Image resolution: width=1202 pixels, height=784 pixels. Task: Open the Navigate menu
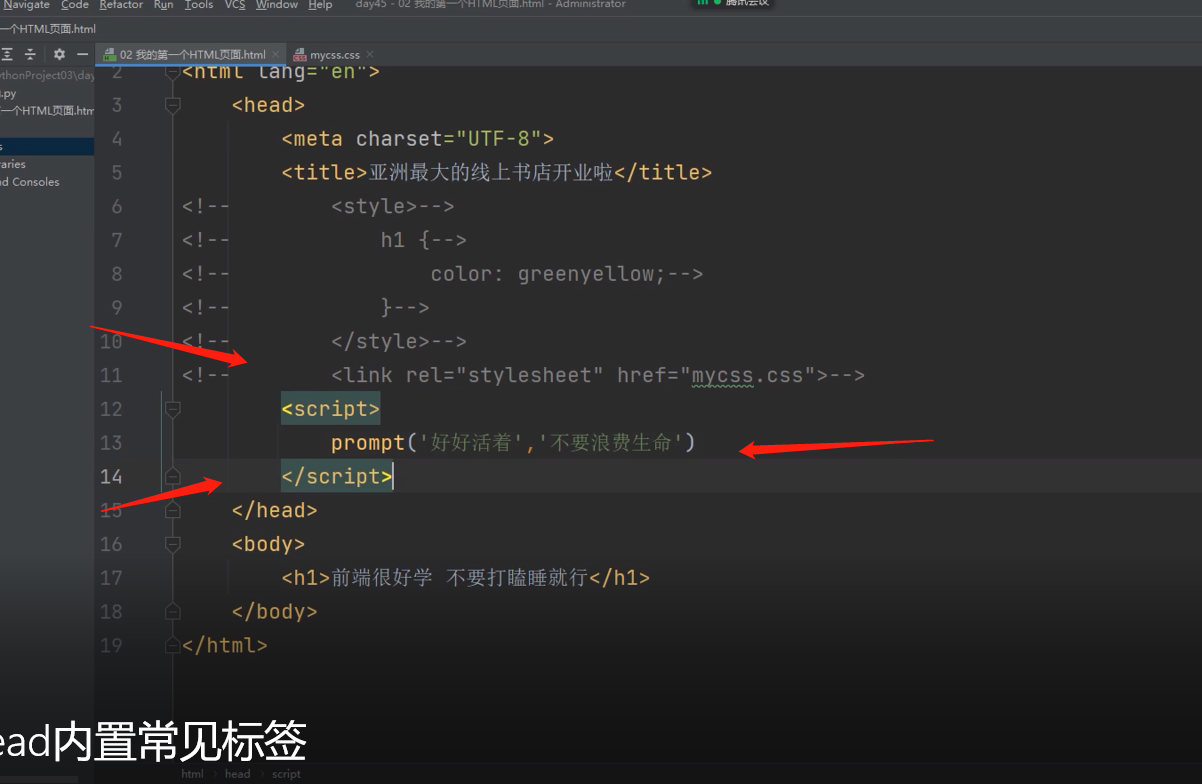coord(26,5)
